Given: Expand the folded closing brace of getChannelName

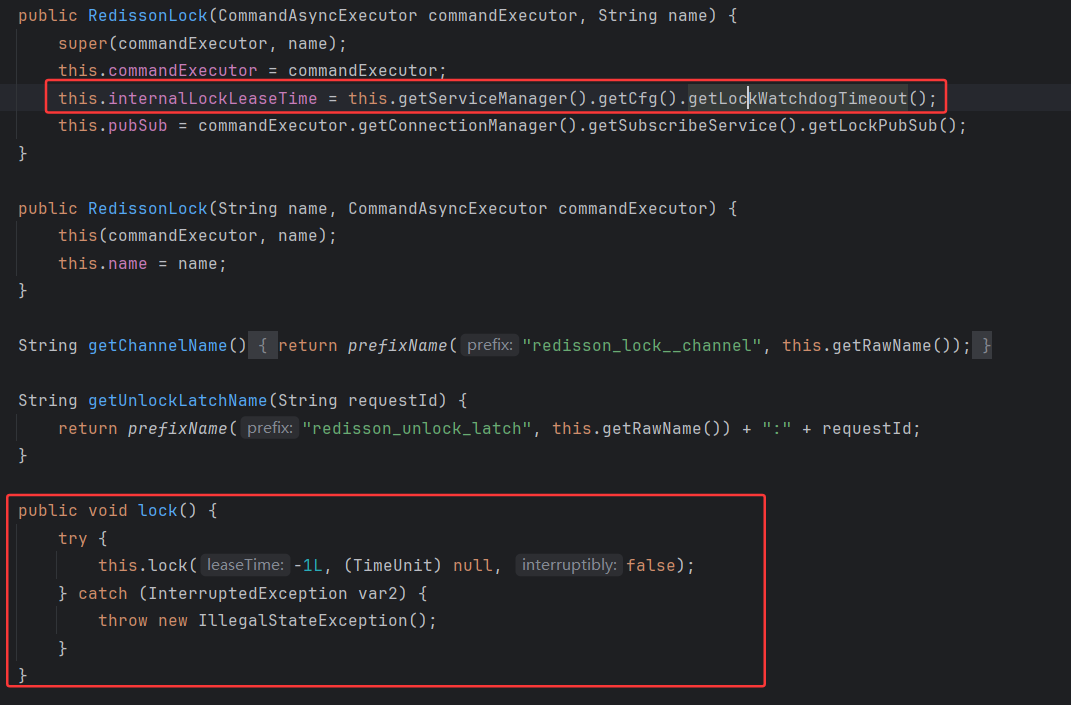Looking at the screenshot, I should (x=986, y=346).
